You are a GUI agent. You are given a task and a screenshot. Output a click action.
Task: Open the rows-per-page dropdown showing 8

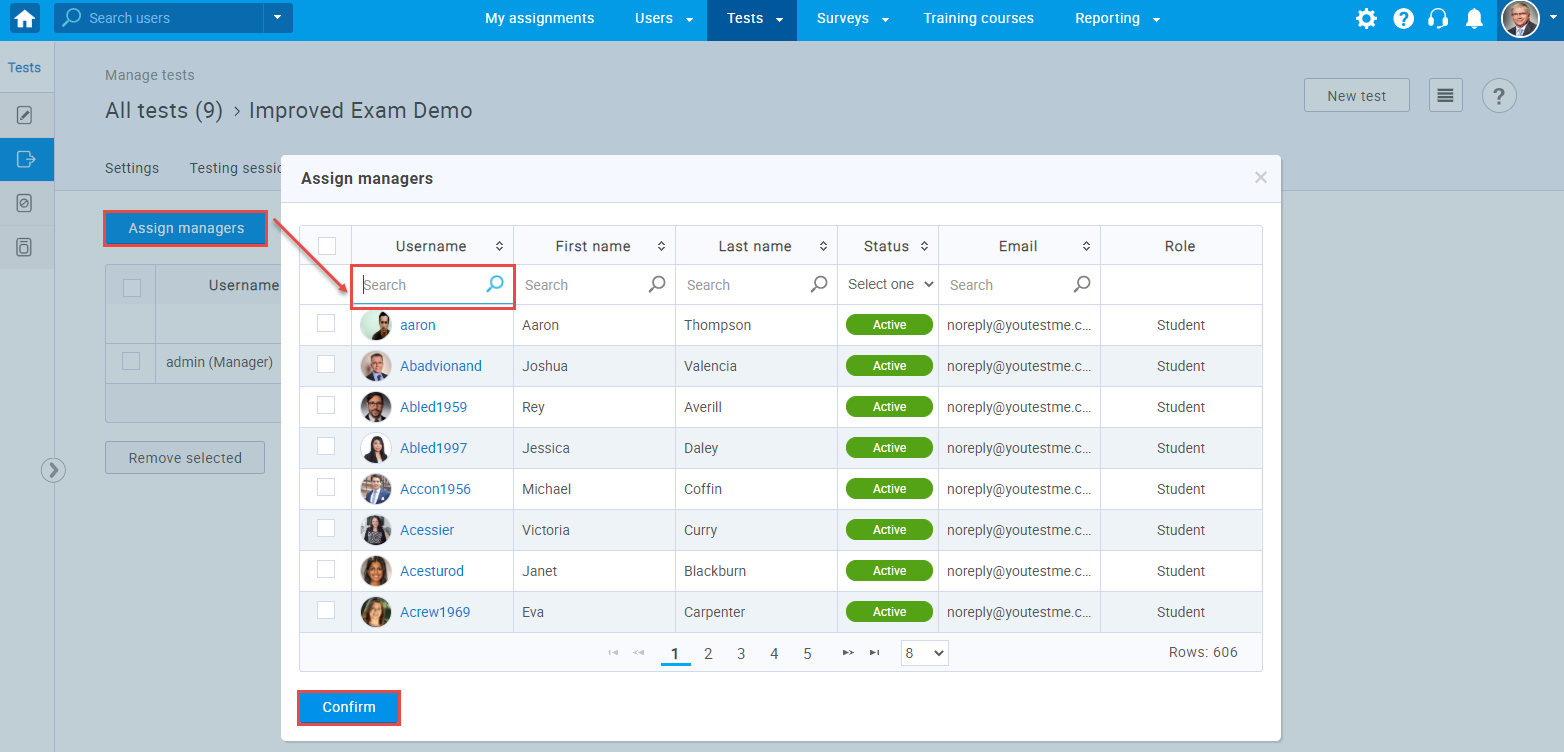[x=924, y=653]
